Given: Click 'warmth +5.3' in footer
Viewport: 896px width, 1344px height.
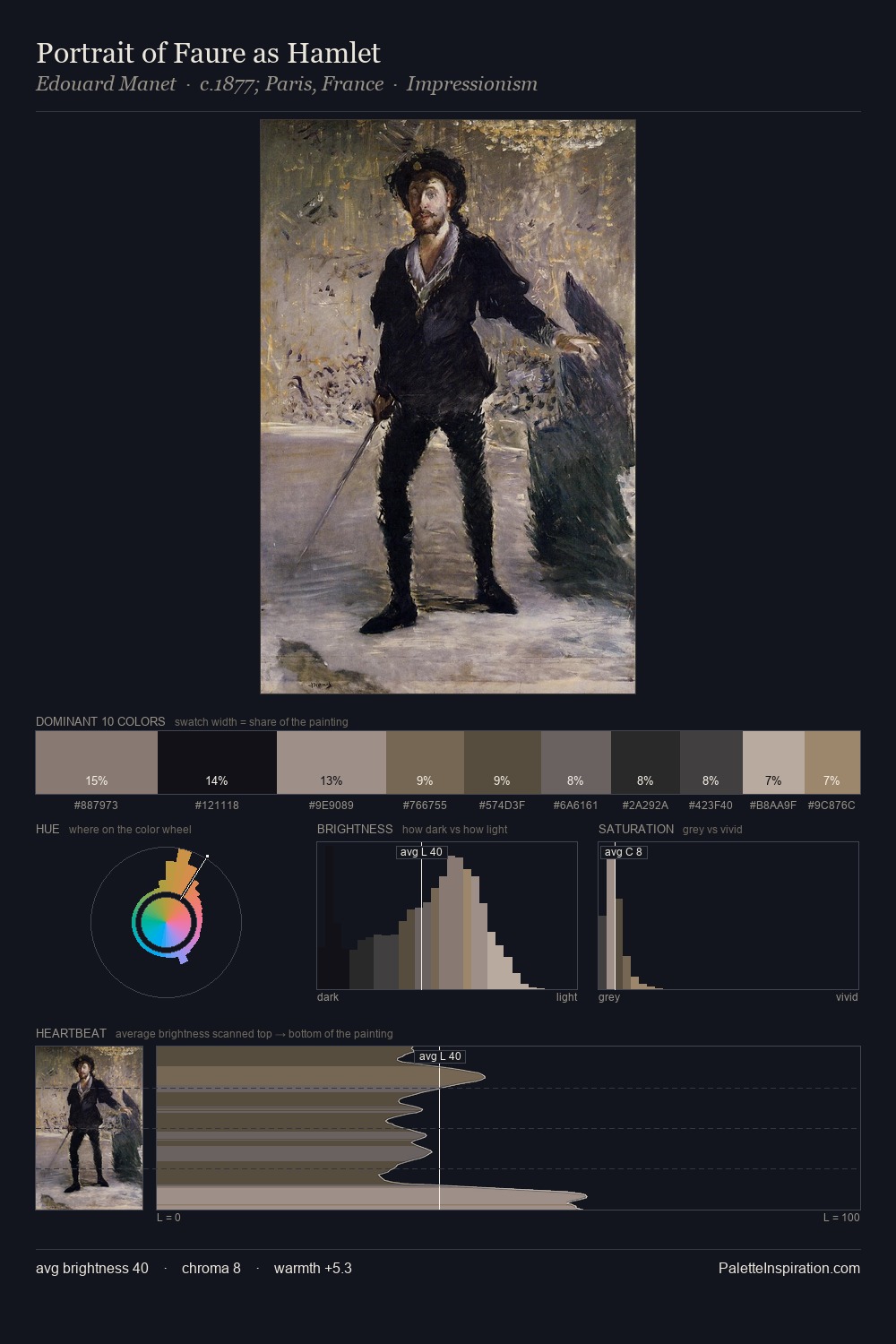Looking at the screenshot, I should point(313,1268).
